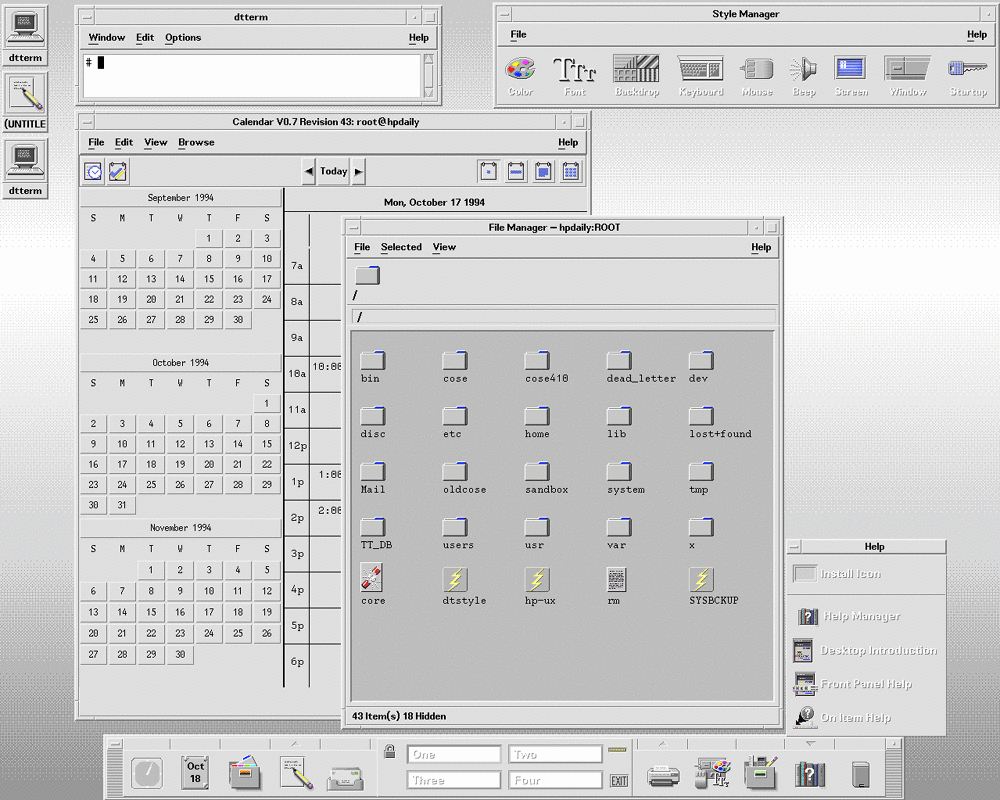The height and width of the screenshot is (800, 1000).
Task: Switch Calendar to day view icon
Action: [489, 172]
